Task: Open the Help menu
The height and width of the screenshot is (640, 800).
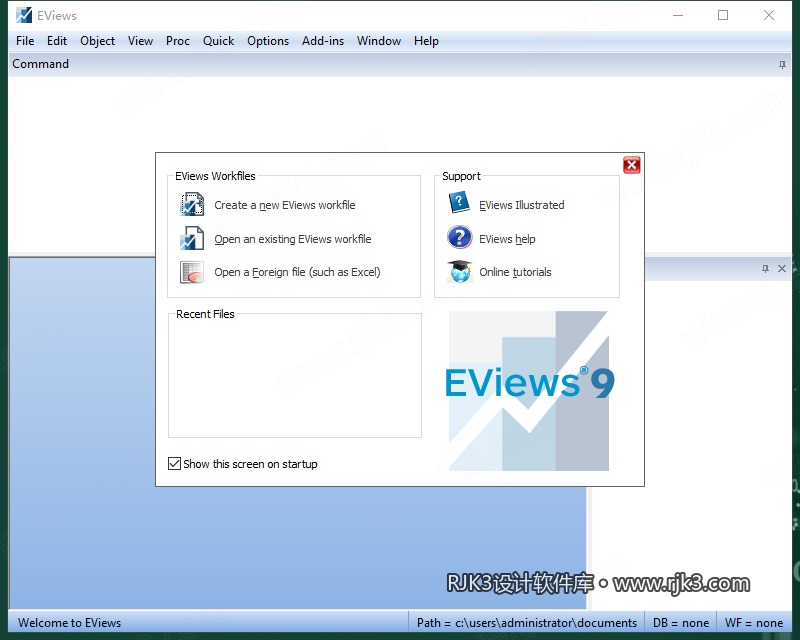Action: pyautogui.click(x=426, y=41)
